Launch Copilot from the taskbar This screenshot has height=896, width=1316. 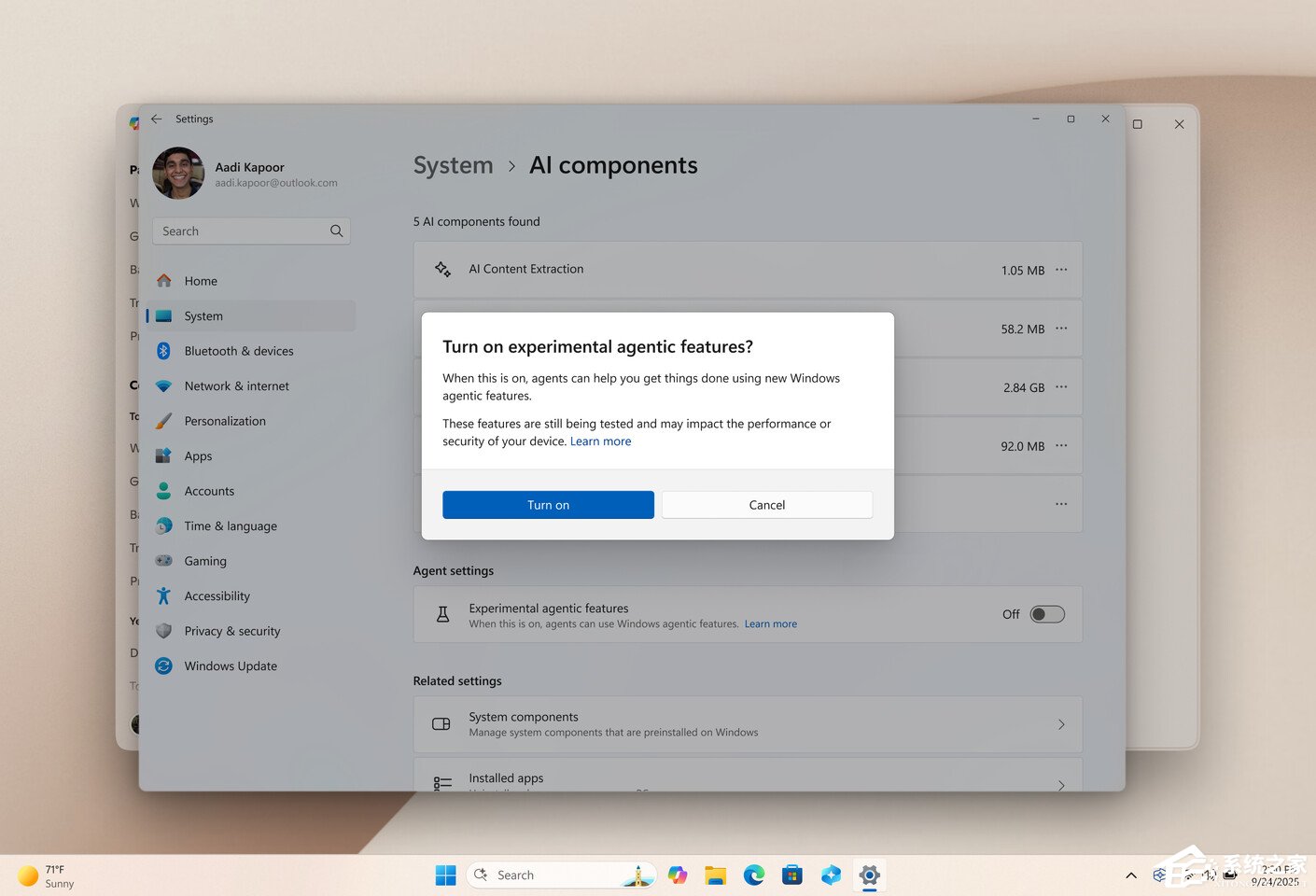(x=678, y=875)
